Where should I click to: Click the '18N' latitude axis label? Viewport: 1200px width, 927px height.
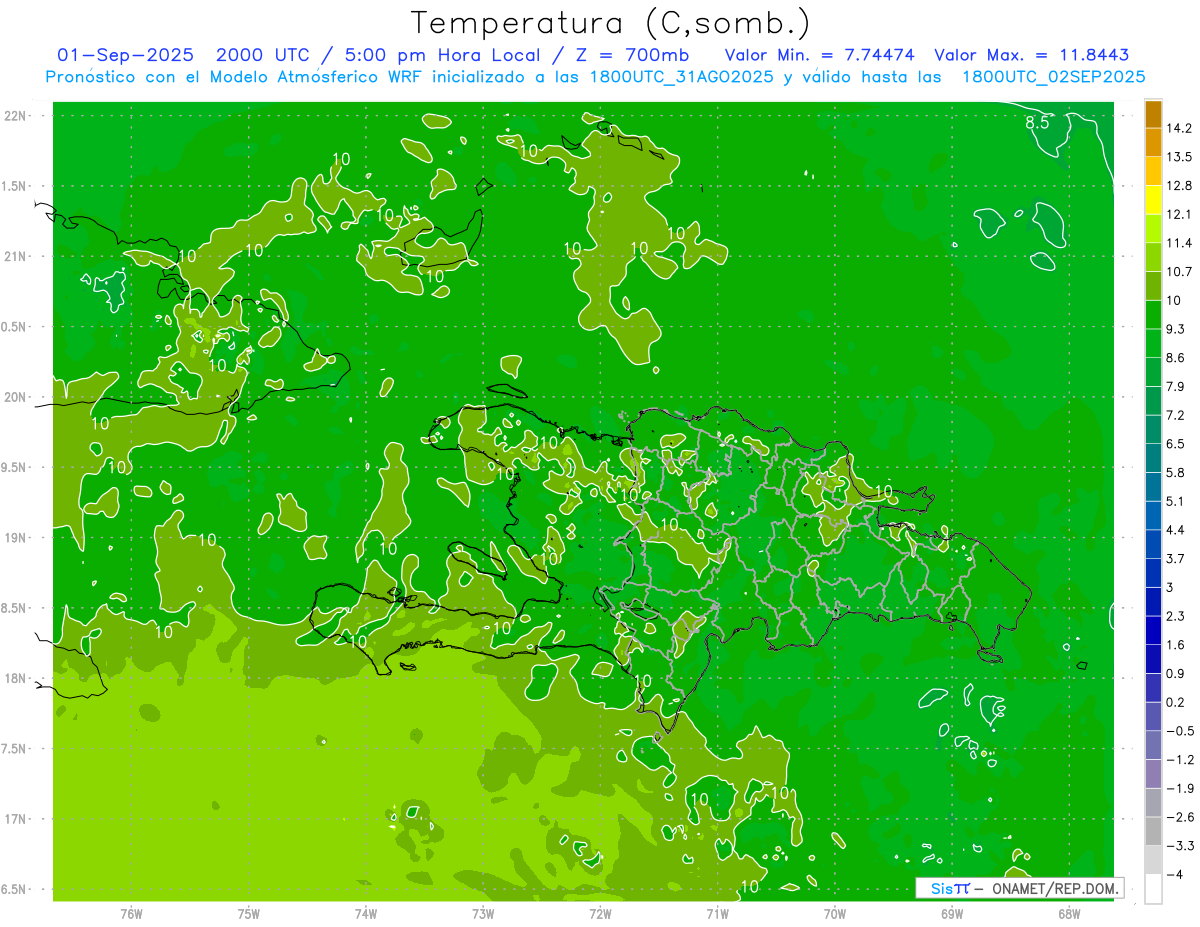[16, 678]
